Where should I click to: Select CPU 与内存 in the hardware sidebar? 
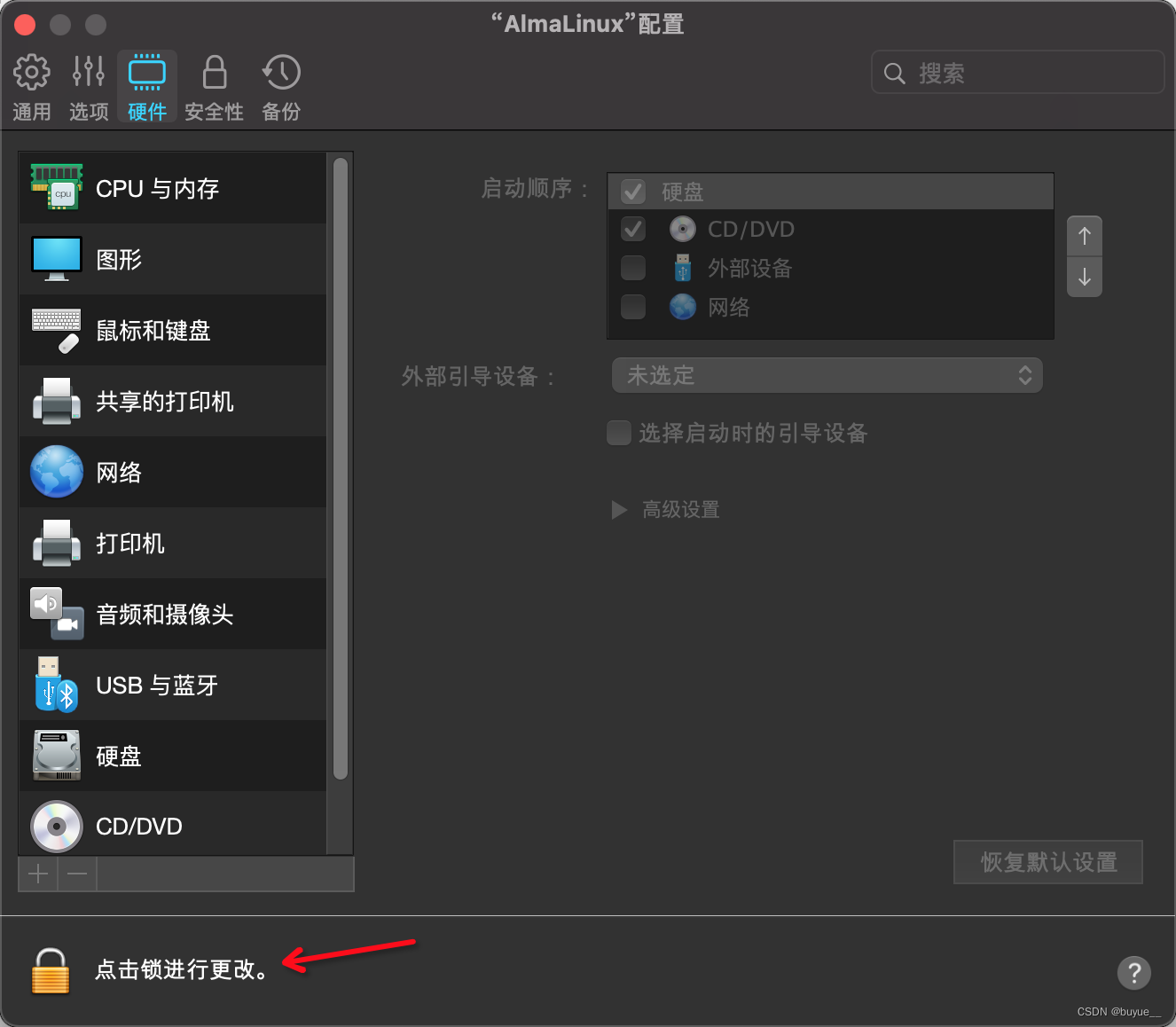pyautogui.click(x=157, y=188)
